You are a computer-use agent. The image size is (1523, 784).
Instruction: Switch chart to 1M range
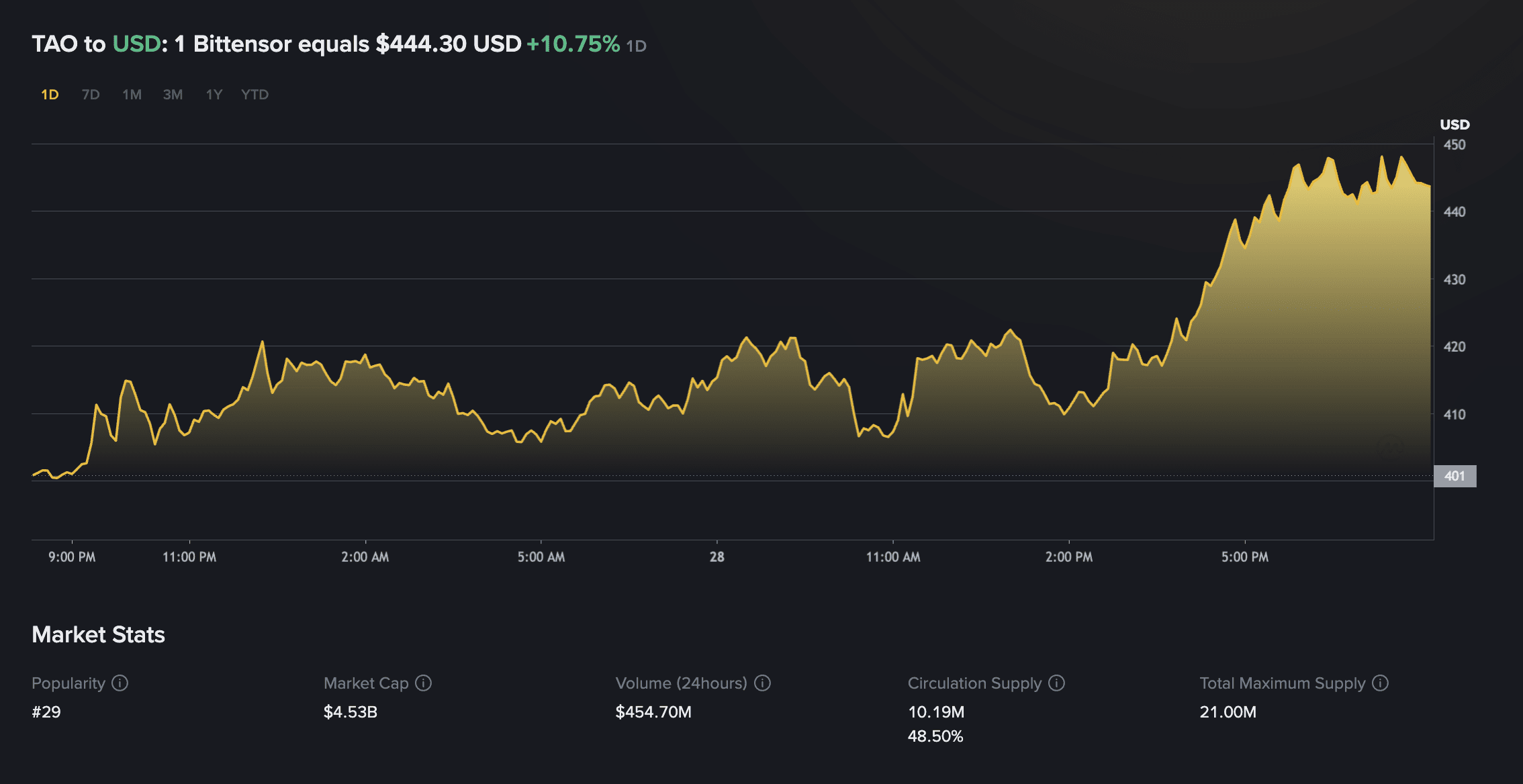tap(132, 95)
